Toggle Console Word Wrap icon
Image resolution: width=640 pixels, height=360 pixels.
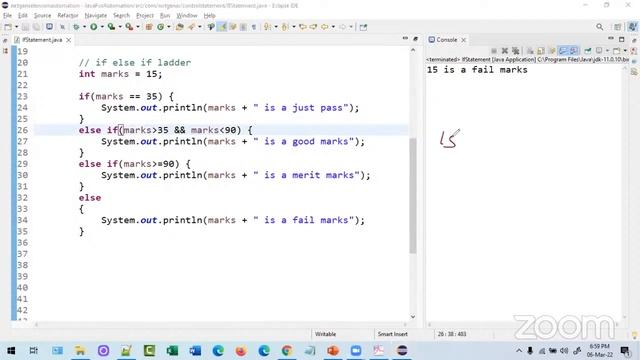(552, 51)
